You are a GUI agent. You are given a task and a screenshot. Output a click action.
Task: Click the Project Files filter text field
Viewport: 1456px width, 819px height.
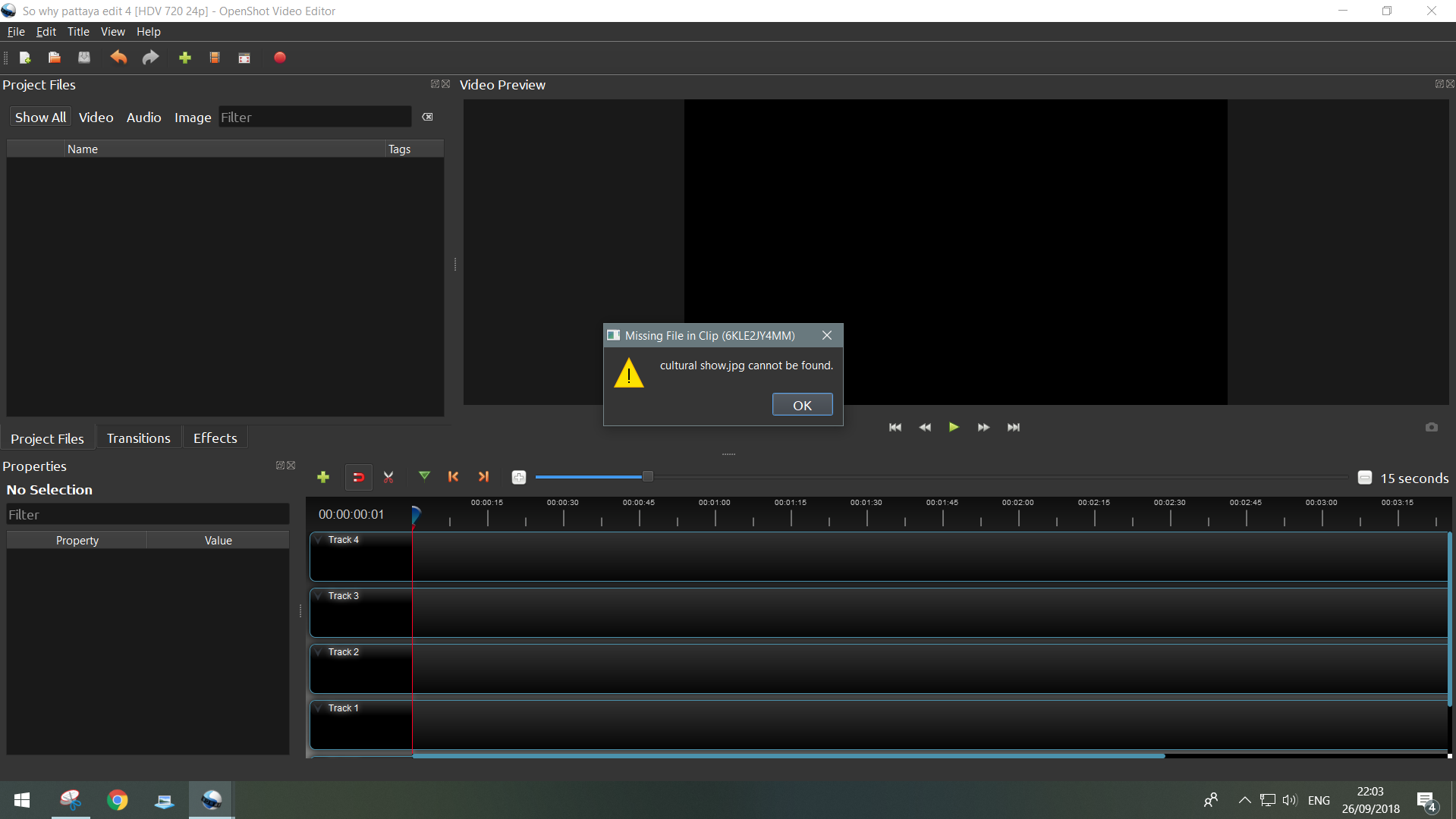coord(315,118)
